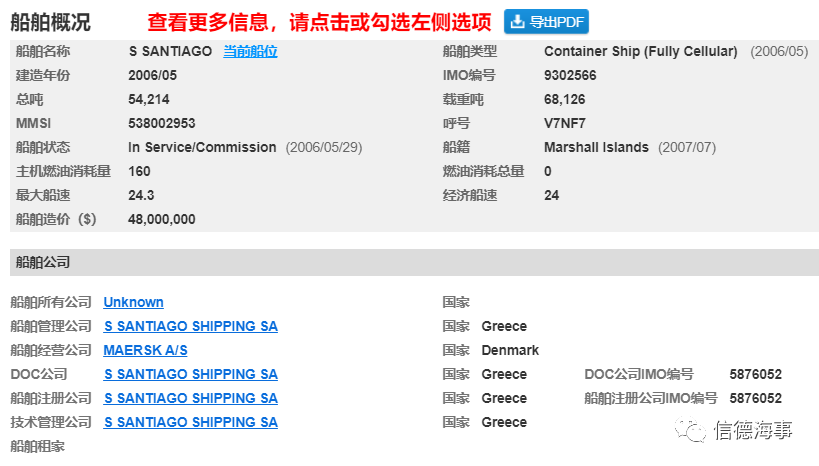Click the 导出PDF export button

[546, 22]
